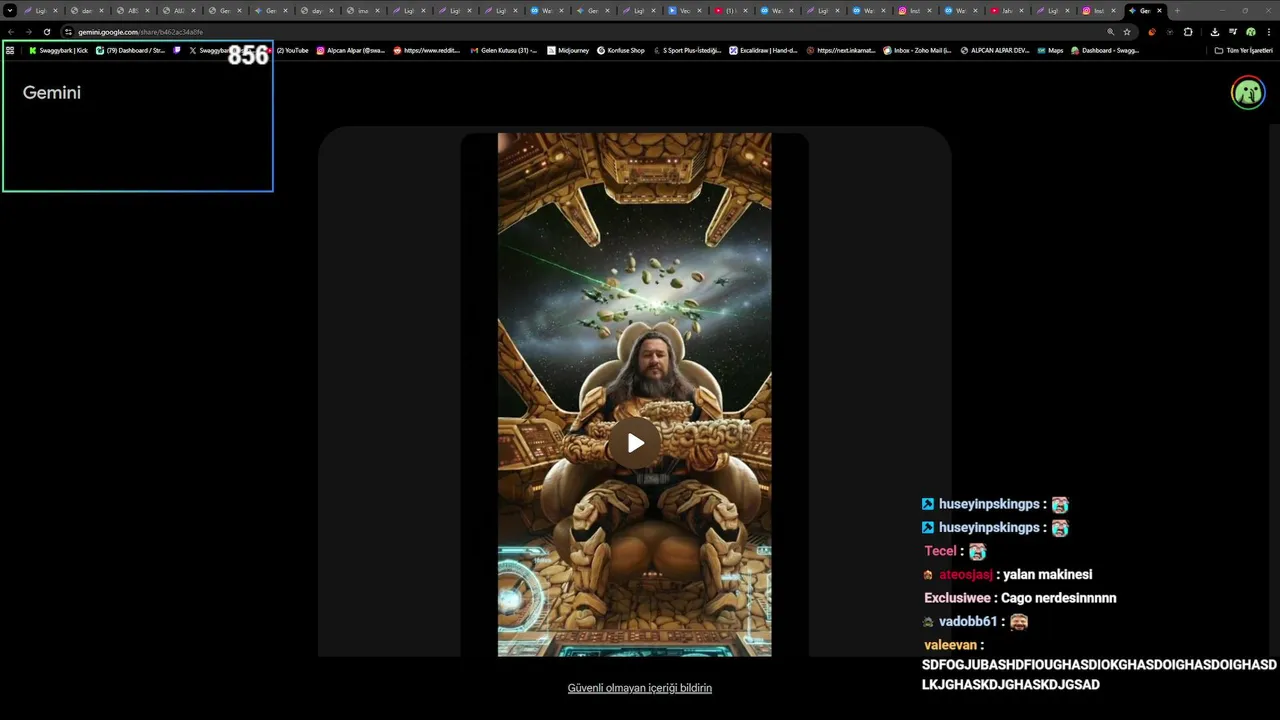Open a new tab with the plus button
Viewport: 1280px width, 720px height.
pos(1177,11)
